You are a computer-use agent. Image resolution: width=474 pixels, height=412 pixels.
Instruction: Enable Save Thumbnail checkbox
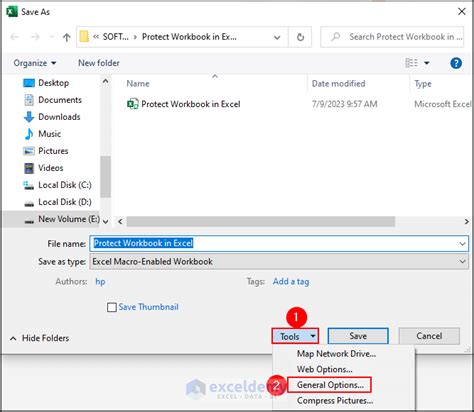[x=112, y=307]
